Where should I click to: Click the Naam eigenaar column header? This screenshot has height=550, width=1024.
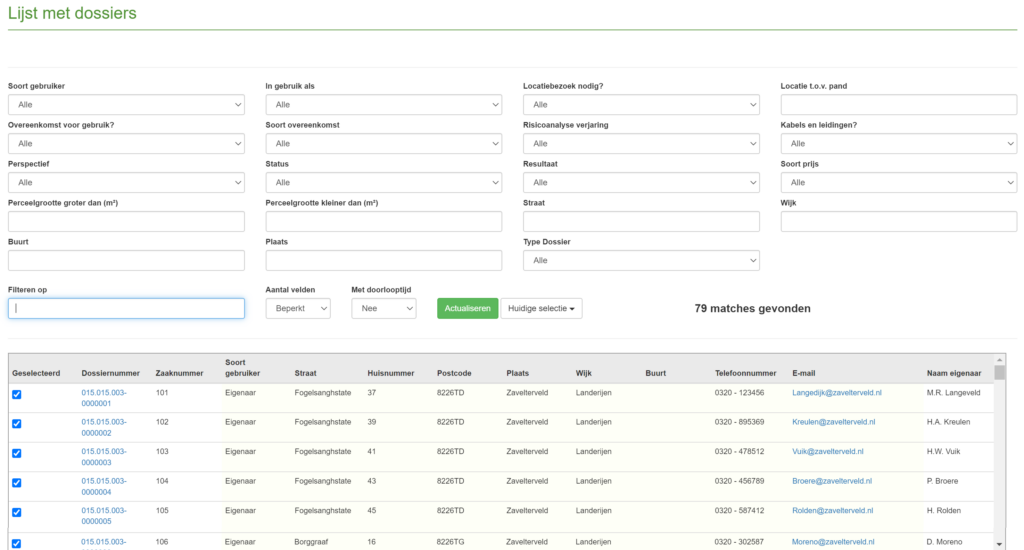point(953,373)
